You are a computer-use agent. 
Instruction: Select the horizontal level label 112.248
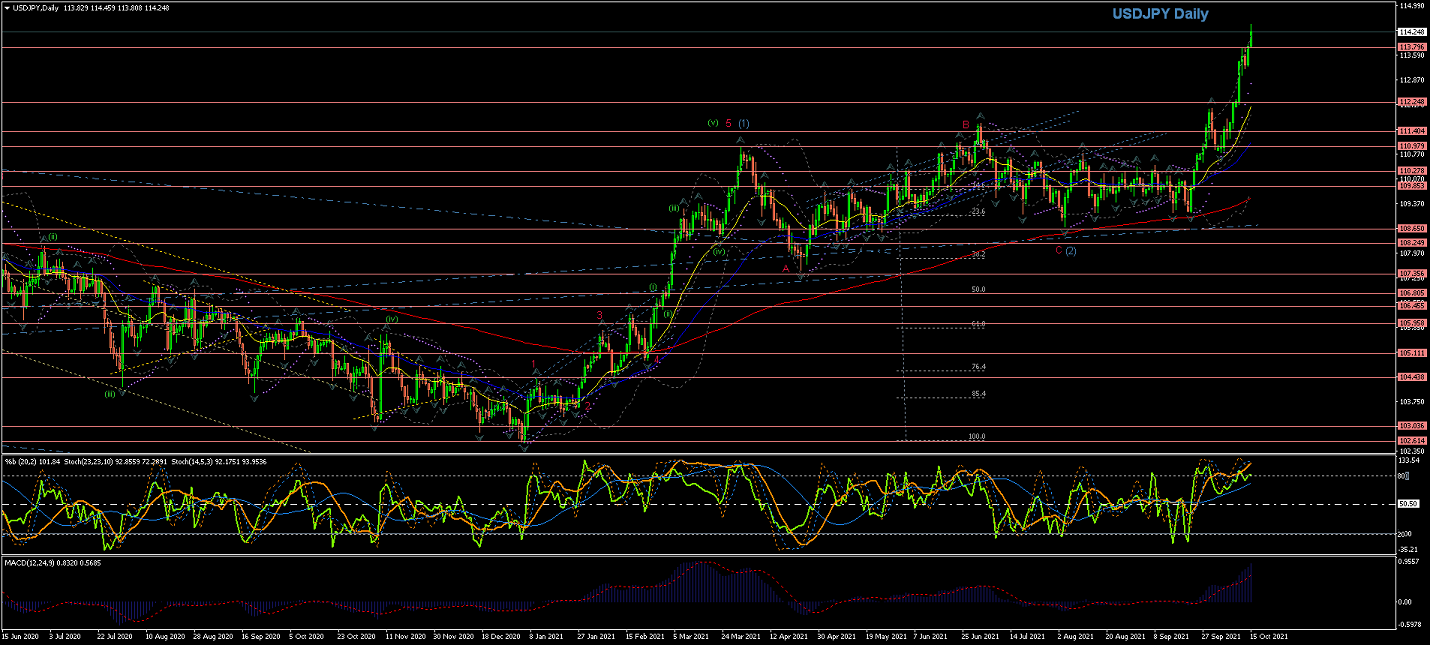tap(1411, 102)
